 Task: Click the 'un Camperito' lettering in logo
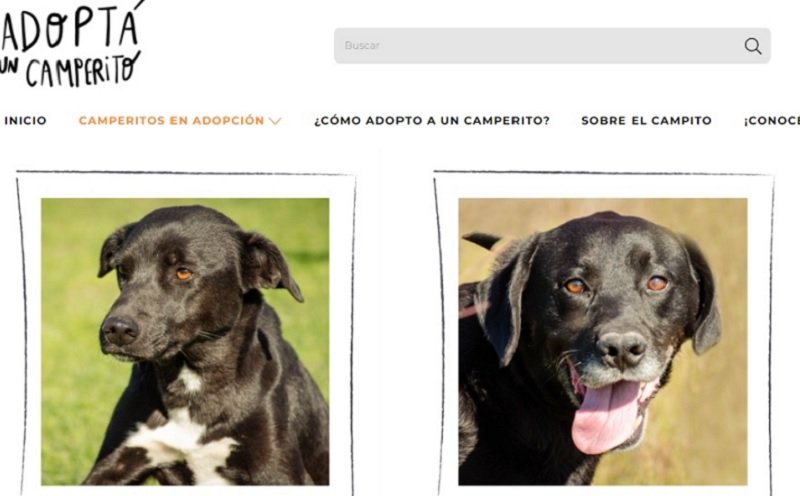click(x=71, y=70)
